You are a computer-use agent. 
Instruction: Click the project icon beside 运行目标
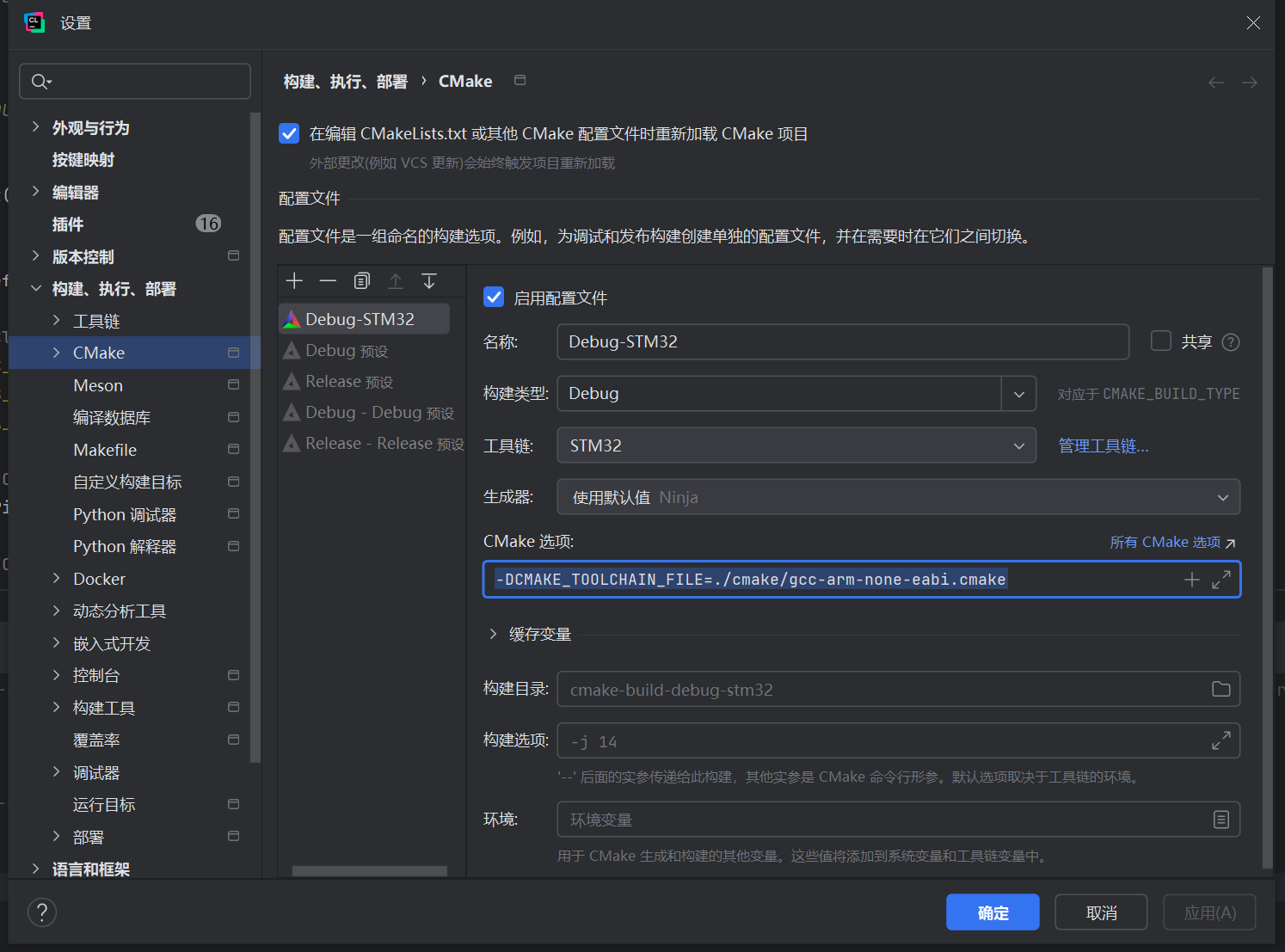233,804
